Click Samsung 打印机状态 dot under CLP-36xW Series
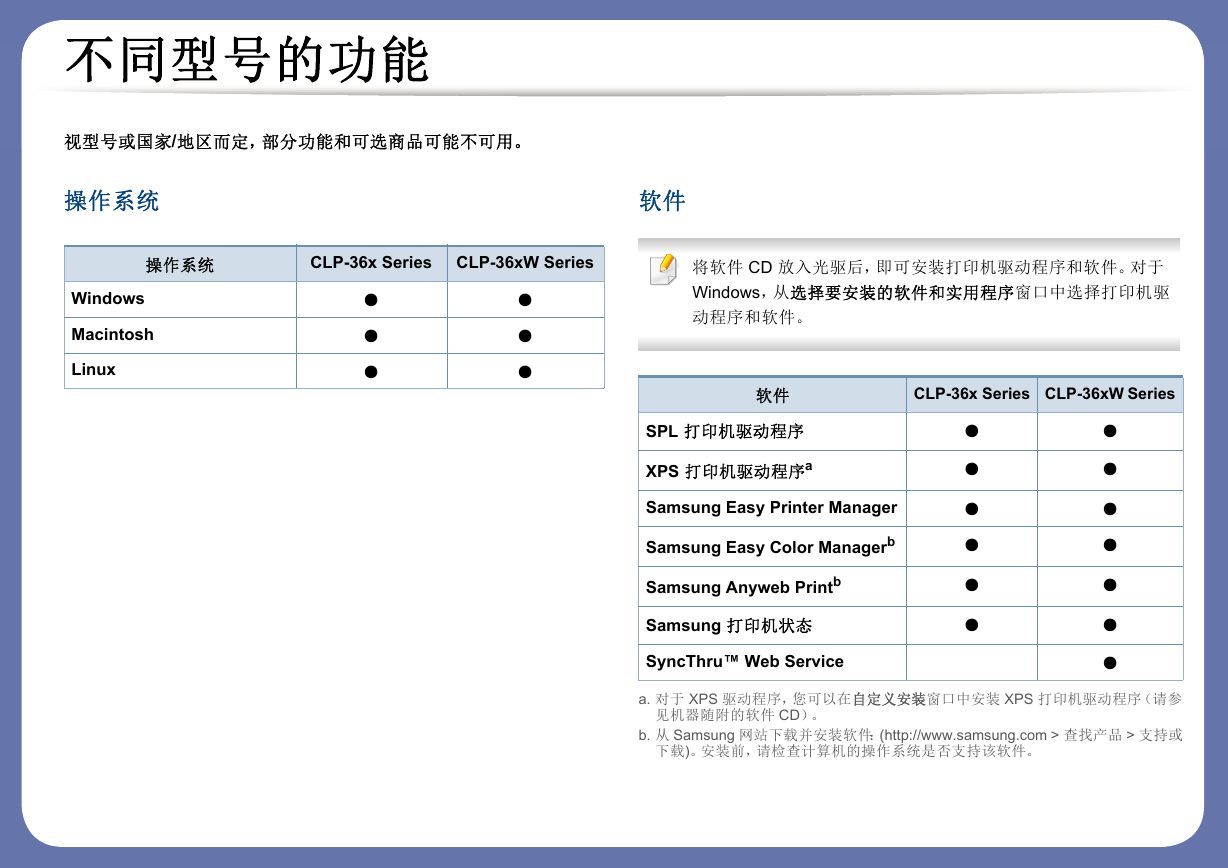The height and width of the screenshot is (868, 1228). pos(1110,625)
